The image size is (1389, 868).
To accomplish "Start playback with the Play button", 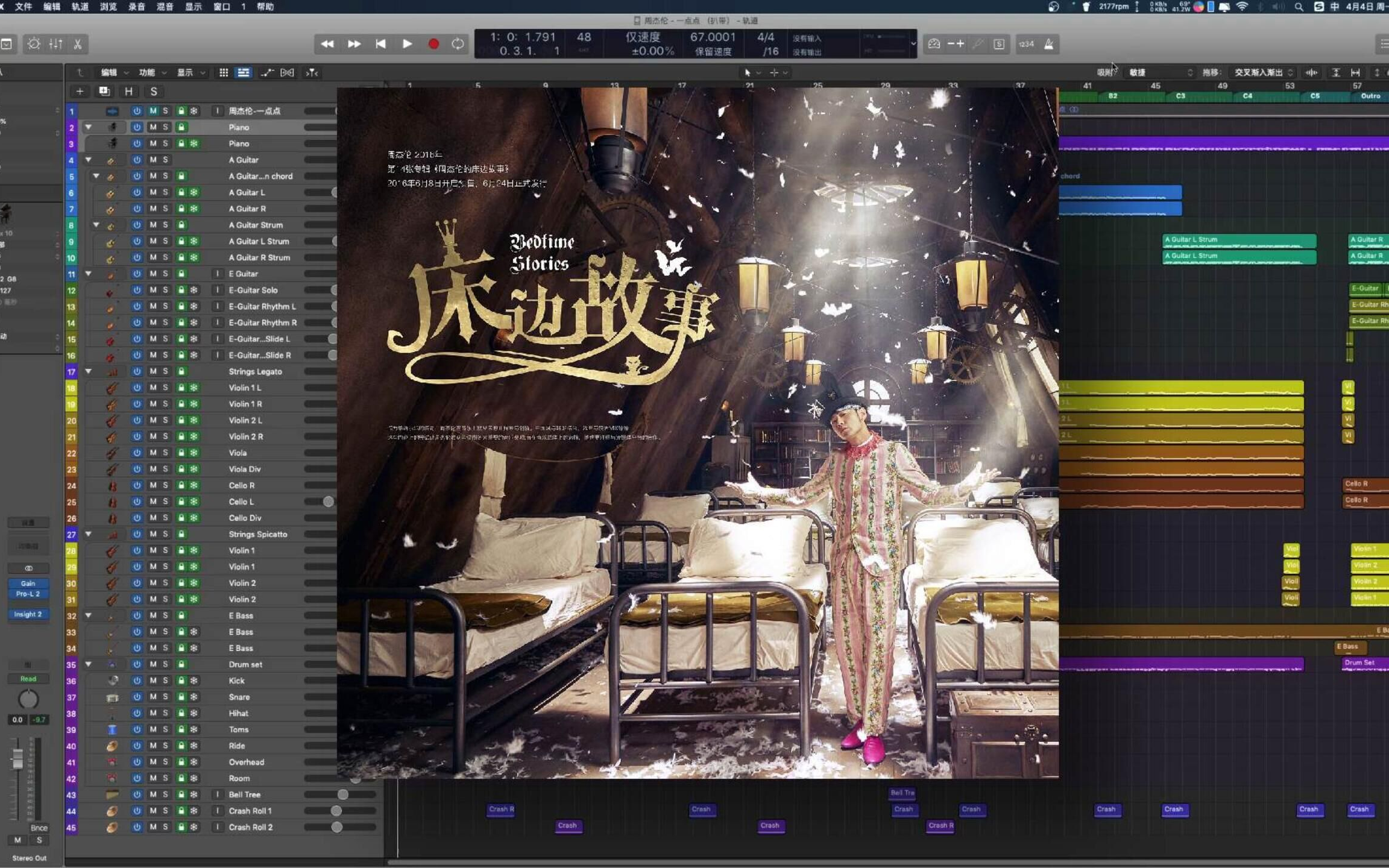I will click(x=407, y=44).
